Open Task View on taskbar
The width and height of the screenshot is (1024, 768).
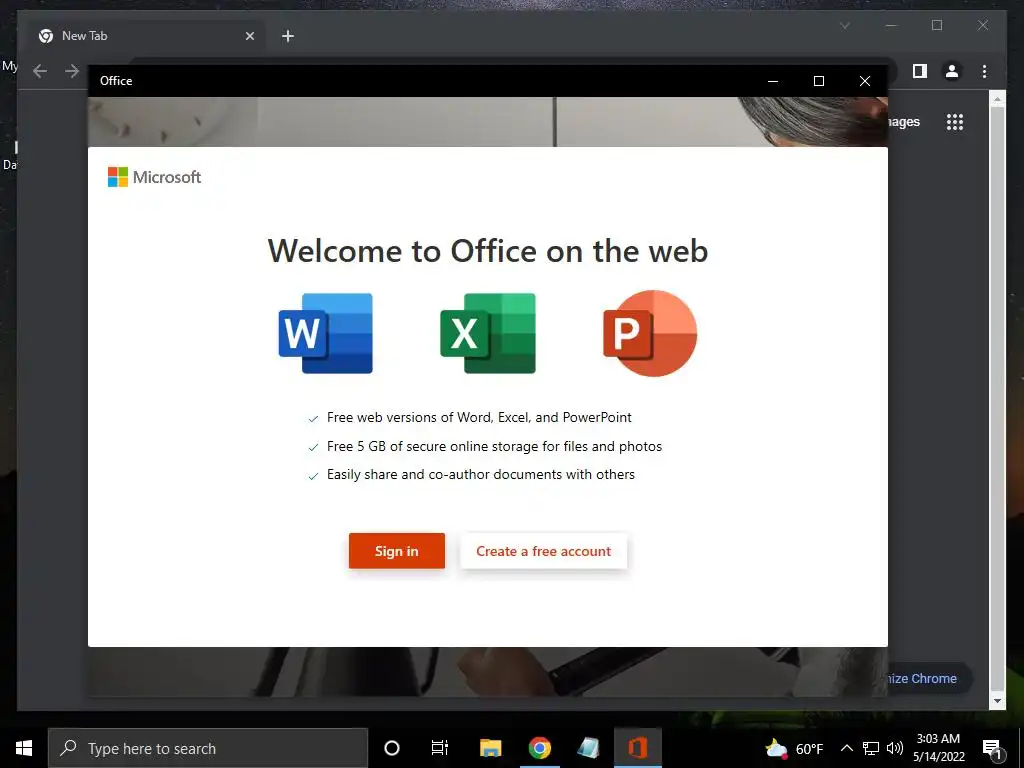[440, 748]
